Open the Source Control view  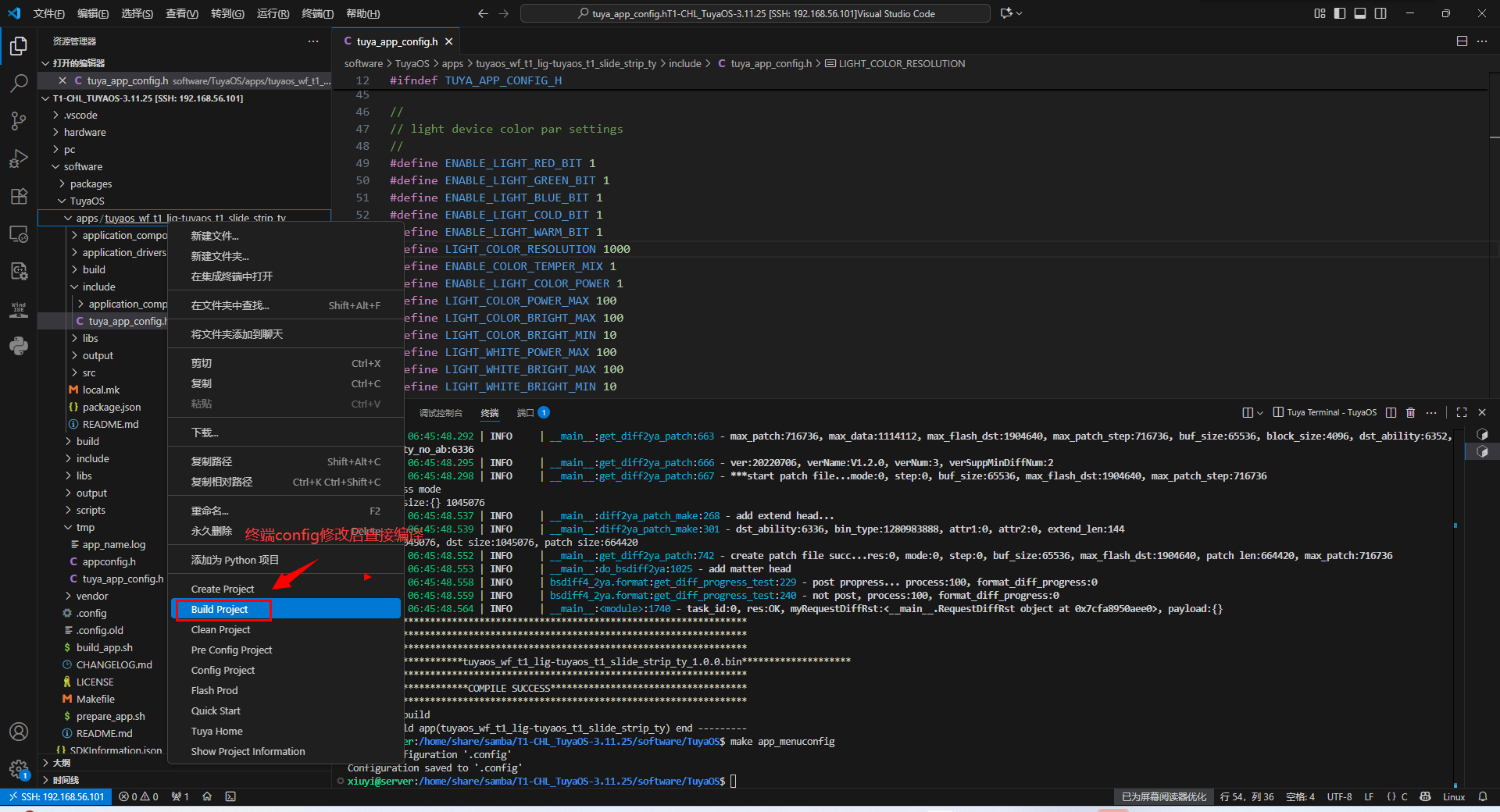19,120
